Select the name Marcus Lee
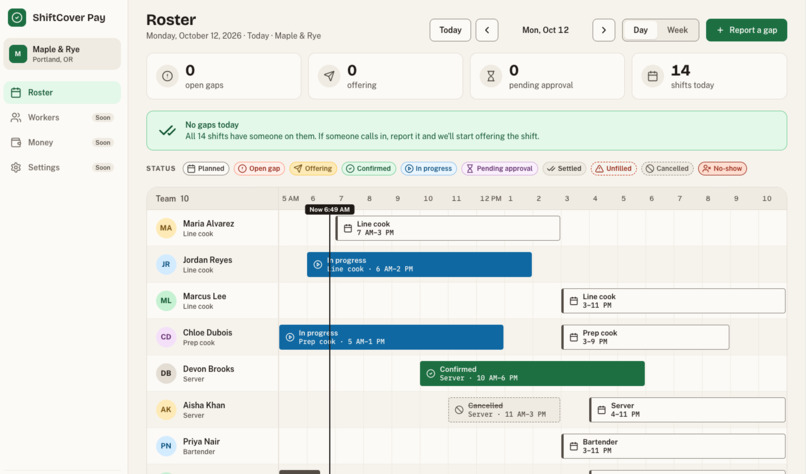Image resolution: width=806 pixels, height=474 pixels. point(205,296)
